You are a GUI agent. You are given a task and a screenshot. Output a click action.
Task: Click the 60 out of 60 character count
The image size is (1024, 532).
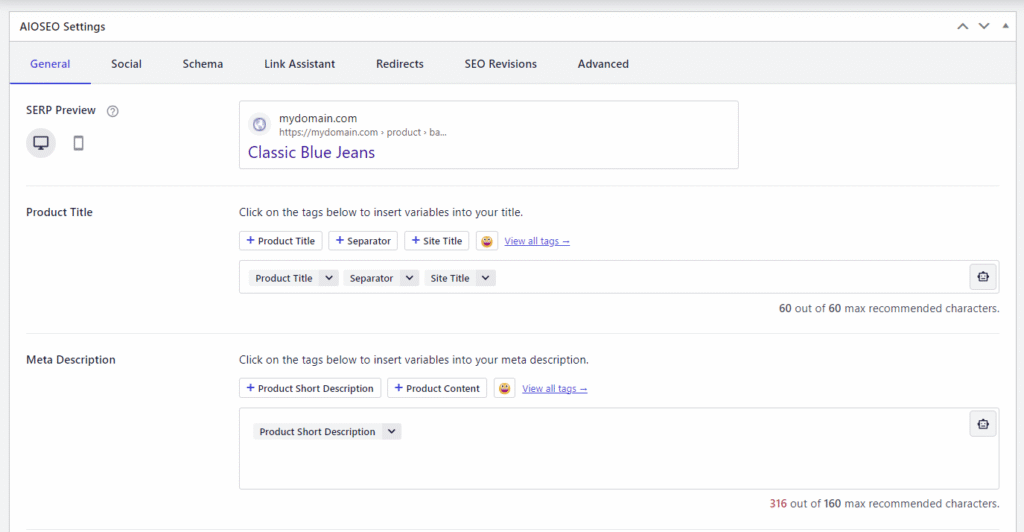[889, 308]
